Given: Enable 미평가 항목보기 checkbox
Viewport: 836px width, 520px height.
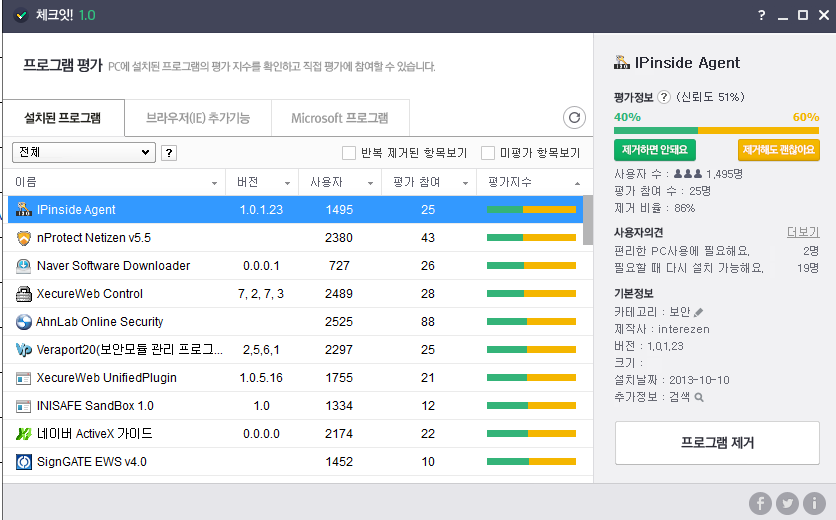Looking at the screenshot, I should tap(488, 153).
